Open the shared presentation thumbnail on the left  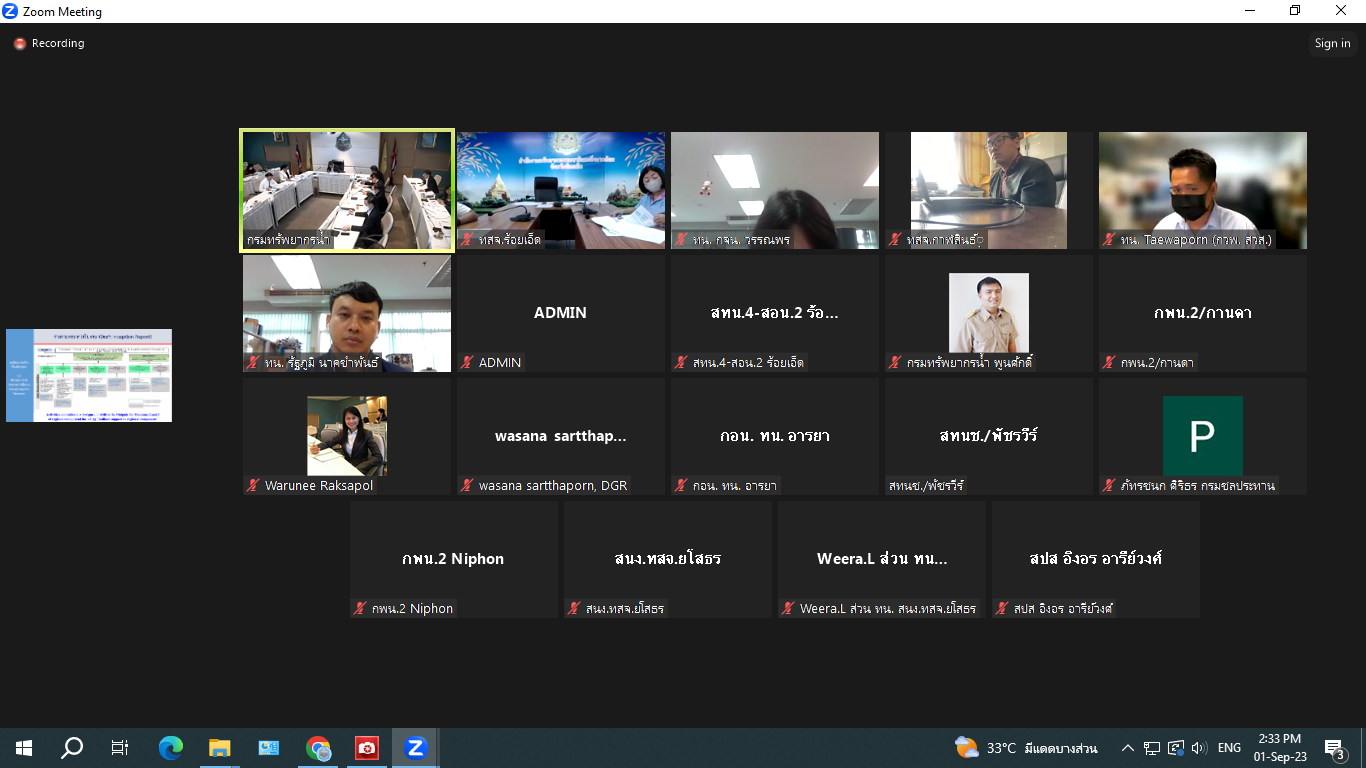point(89,375)
